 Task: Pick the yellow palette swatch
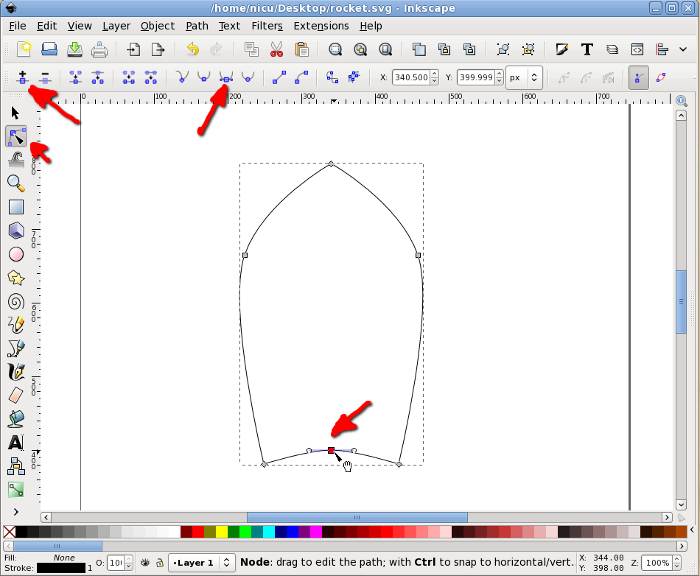point(222,532)
